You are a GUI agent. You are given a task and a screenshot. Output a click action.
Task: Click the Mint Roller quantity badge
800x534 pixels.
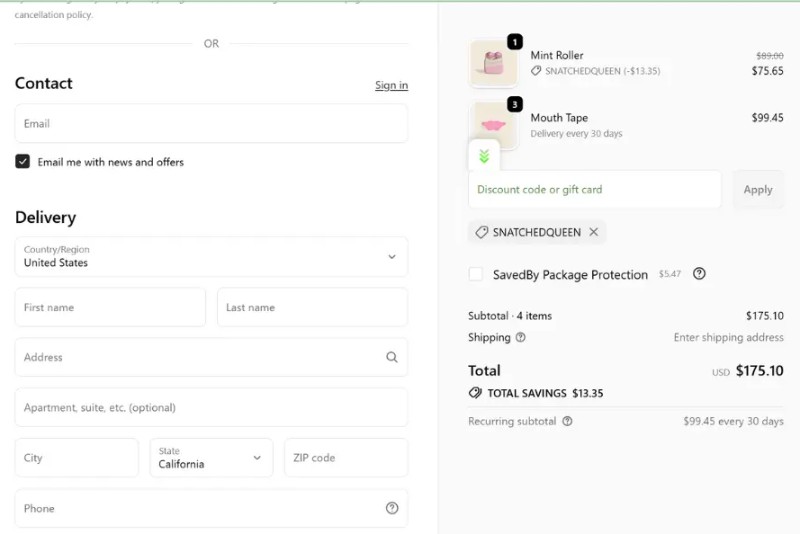click(515, 42)
